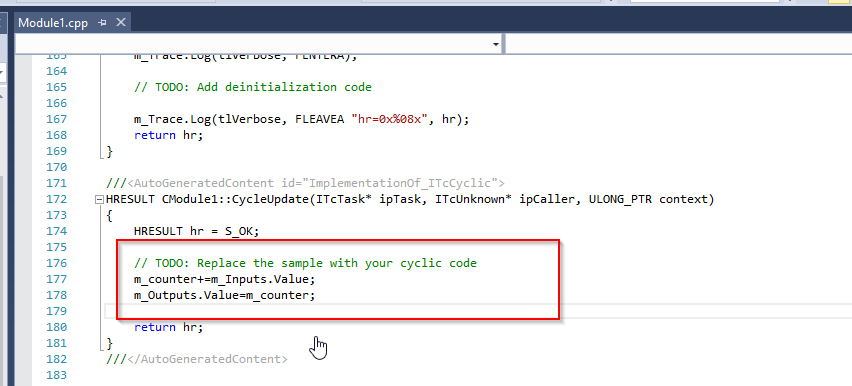Pin the Module1.cpp tab
This screenshot has height=386, width=852.
tap(102, 23)
